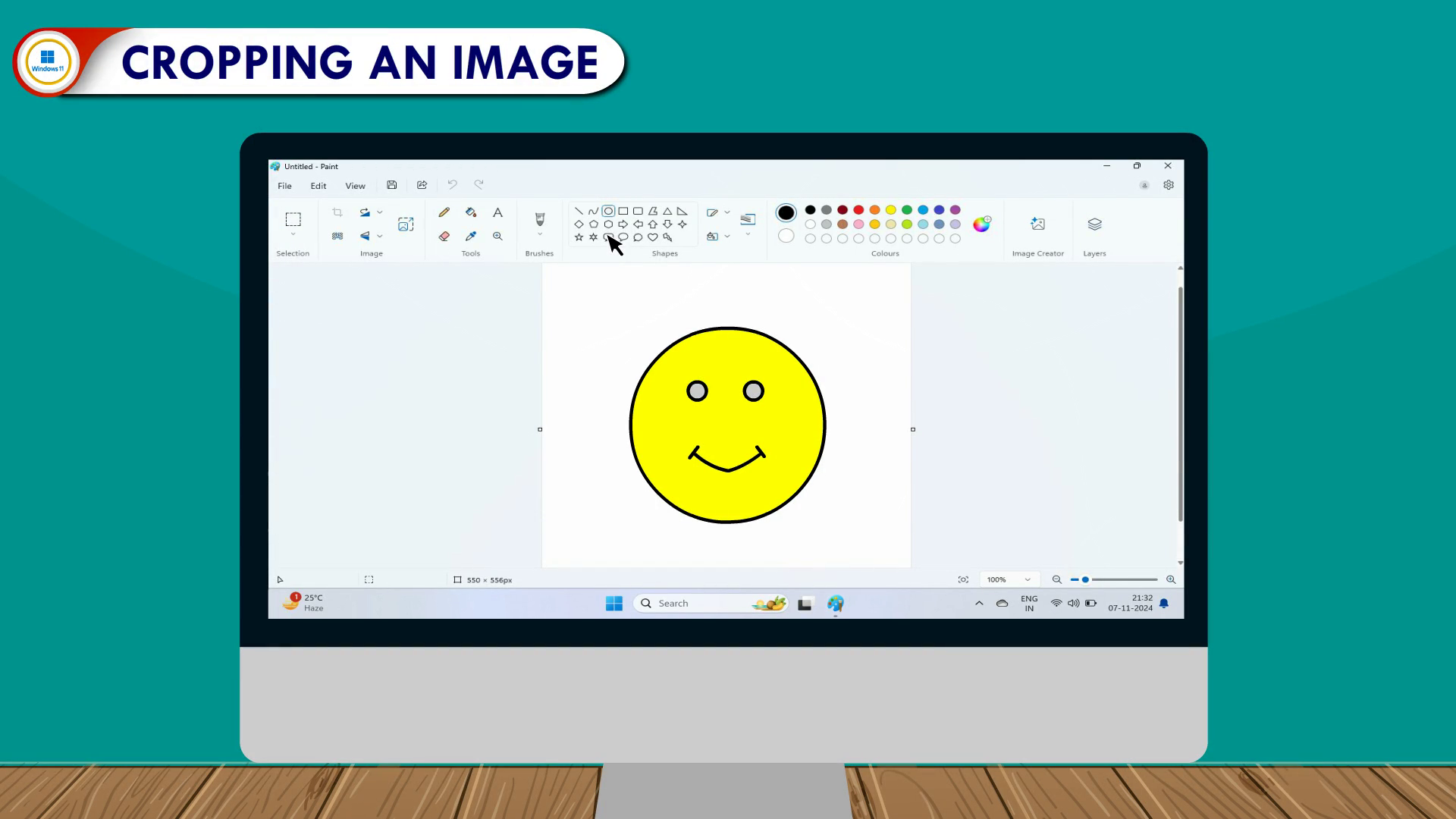Select the Colour 1 black circle
This screenshot has height=819, width=1456.
point(786,213)
